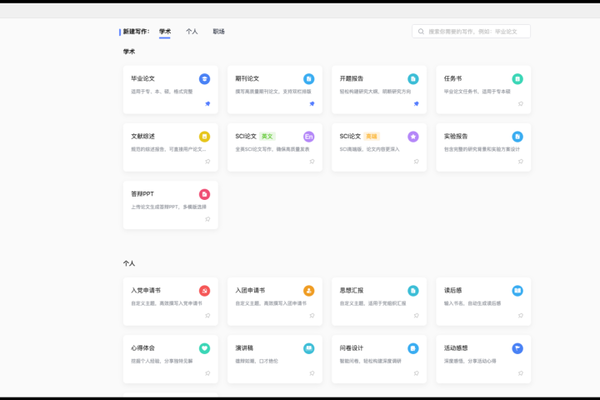This screenshot has width=600, height=400.
Task: Favorite the 实验报告 card with its star
Action: click(x=520, y=160)
